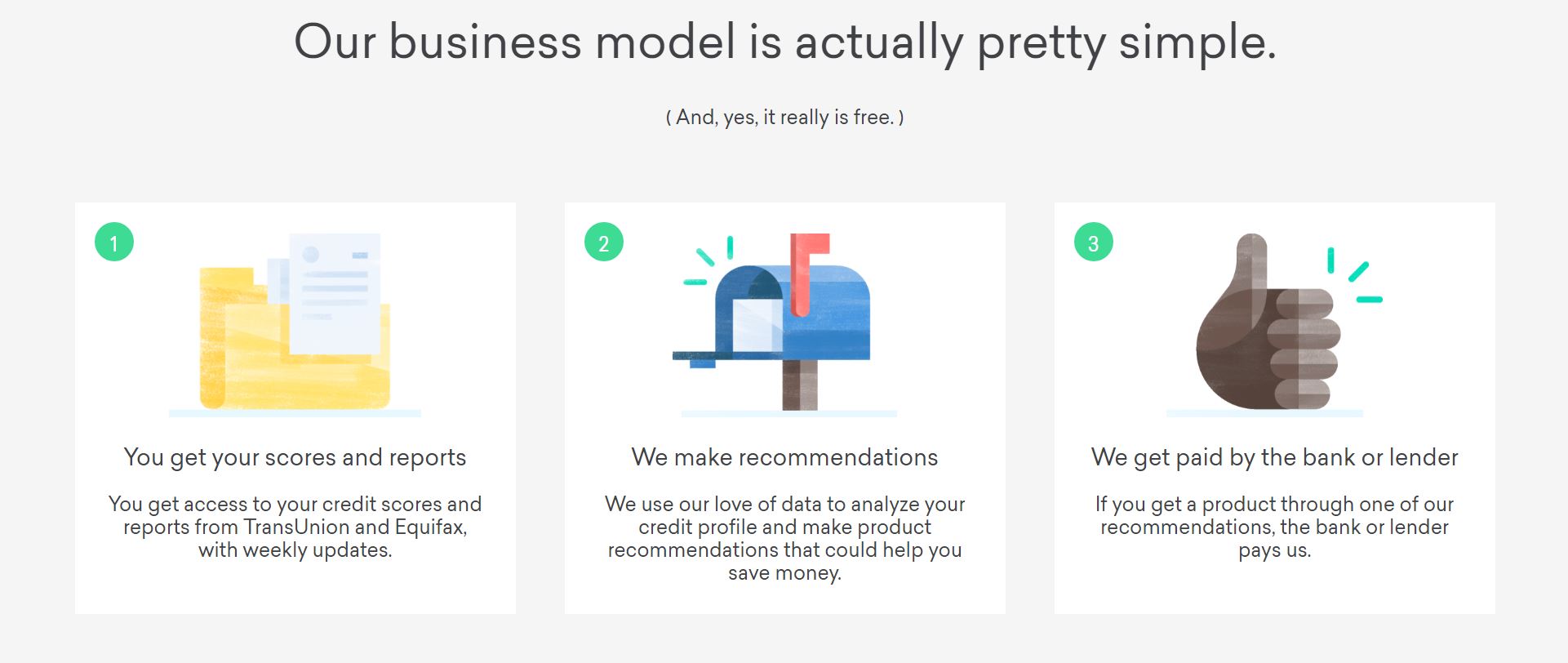Click the blue mailbox illustration
The height and width of the screenshot is (663, 1568).
(x=771, y=322)
